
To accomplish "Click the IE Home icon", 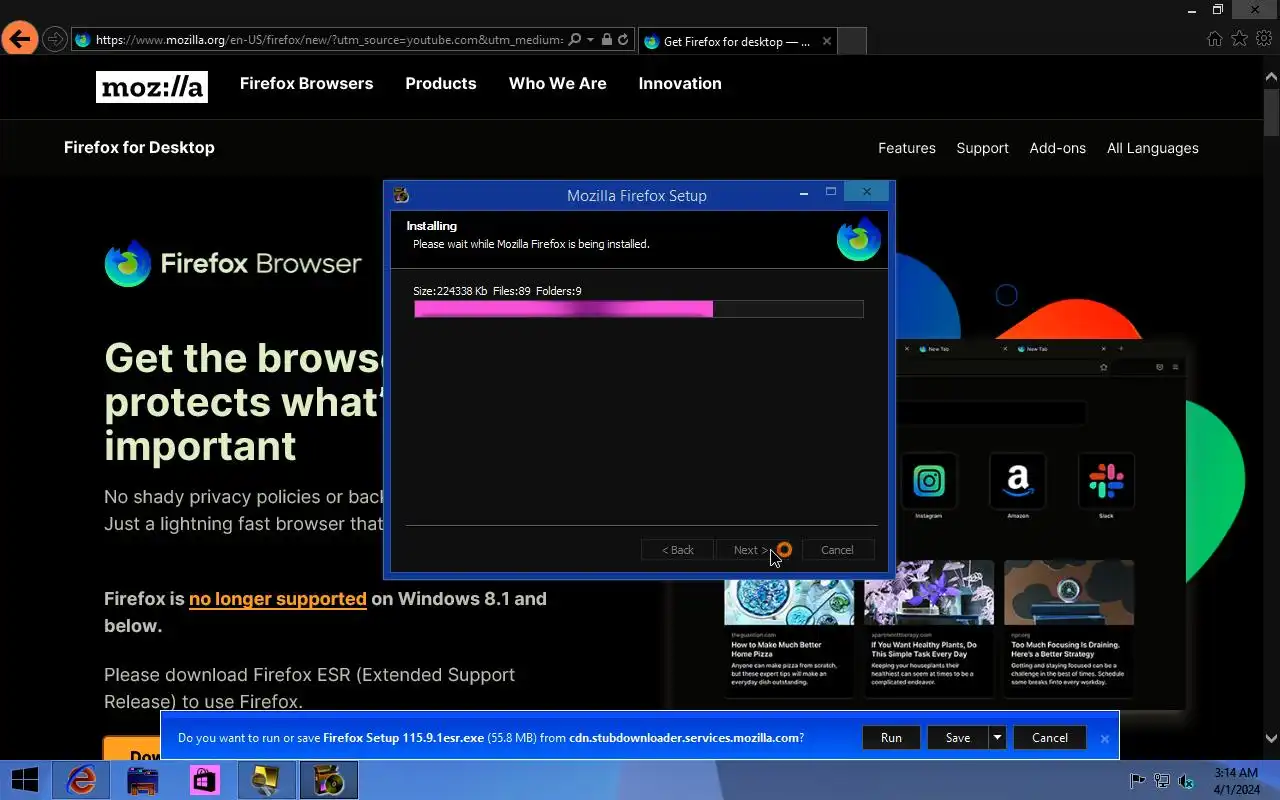I will point(1214,39).
